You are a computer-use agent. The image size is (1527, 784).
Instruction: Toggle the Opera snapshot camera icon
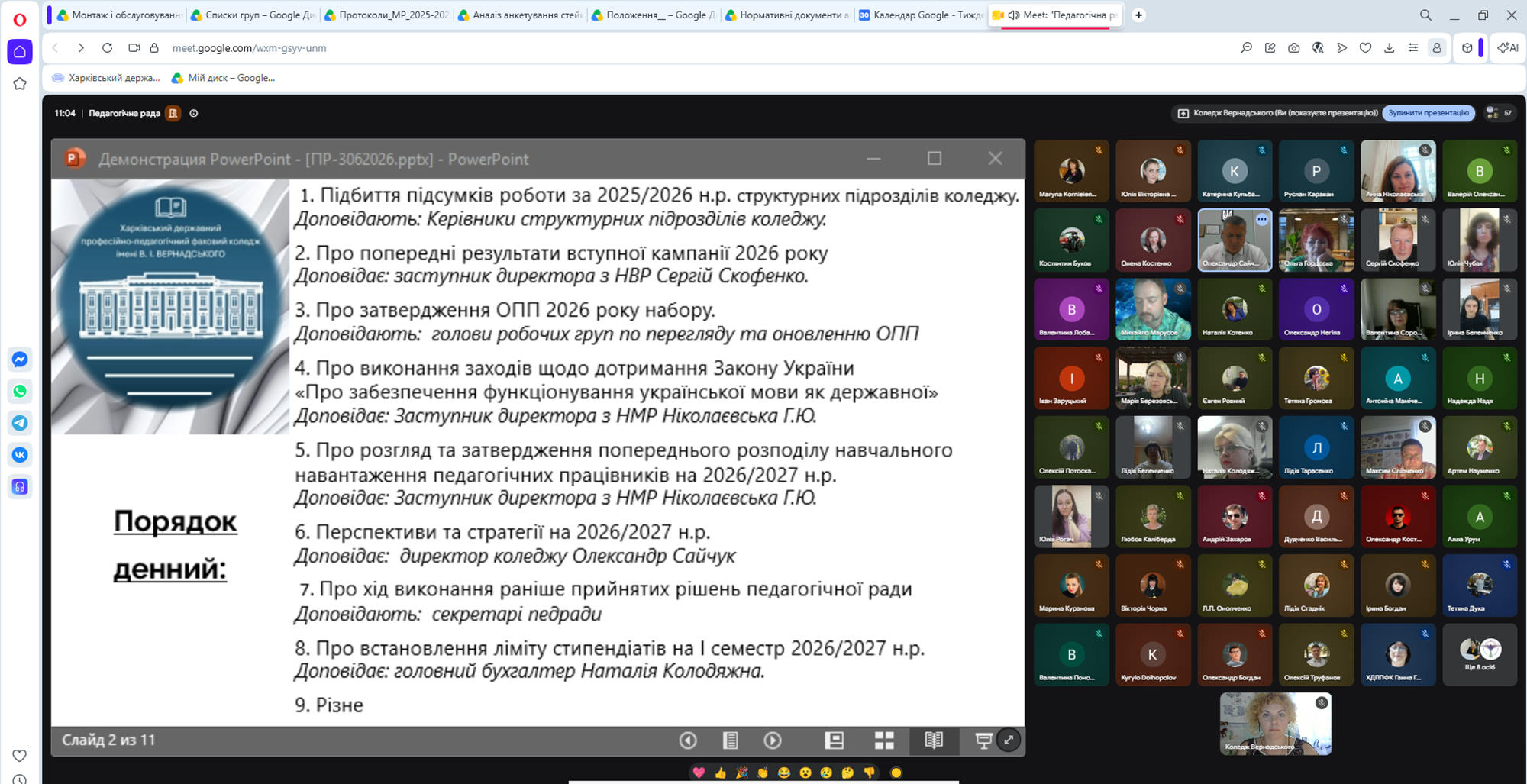pyautogui.click(x=1293, y=47)
